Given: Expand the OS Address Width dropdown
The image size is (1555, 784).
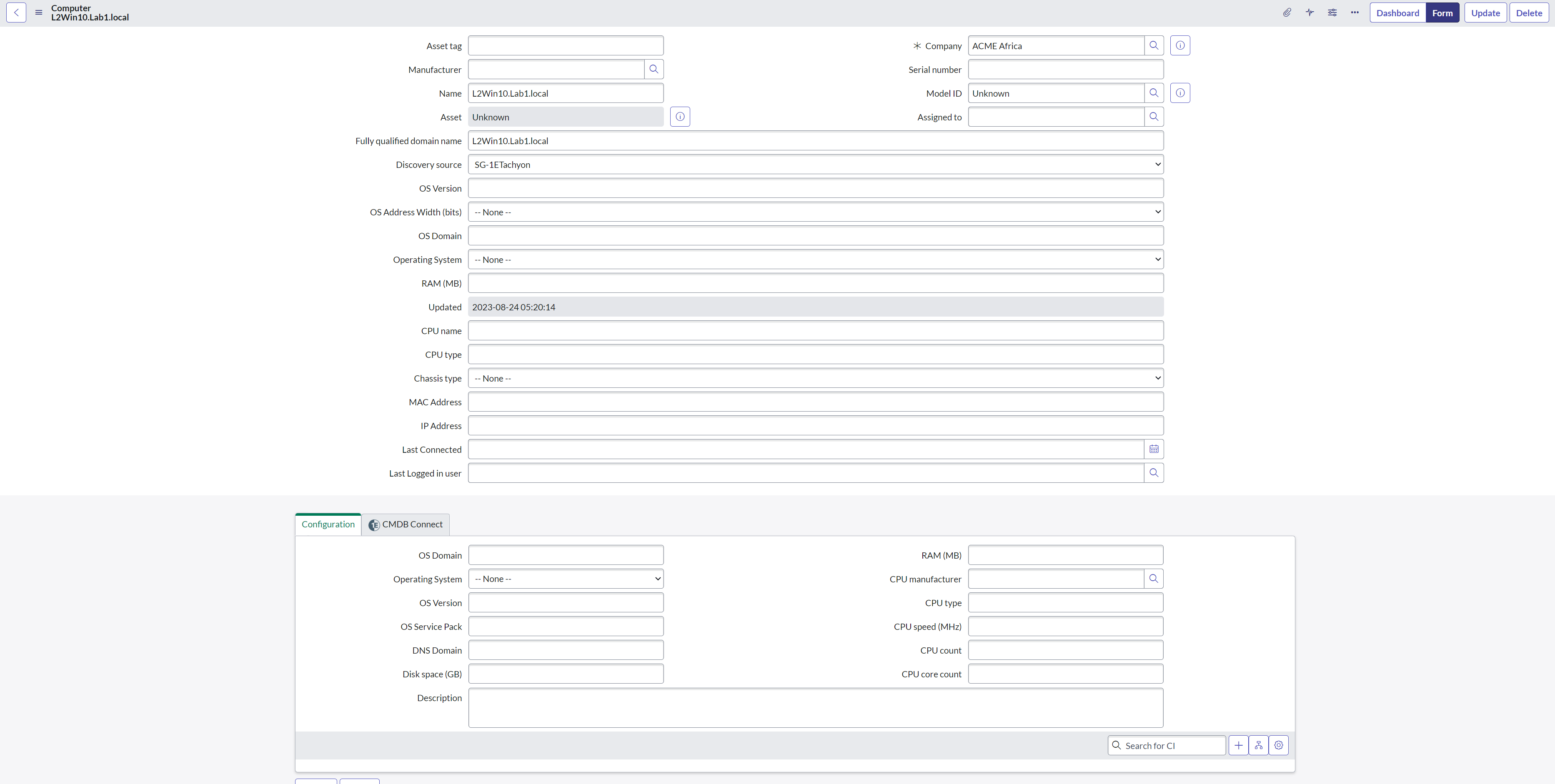Looking at the screenshot, I should pos(815,212).
